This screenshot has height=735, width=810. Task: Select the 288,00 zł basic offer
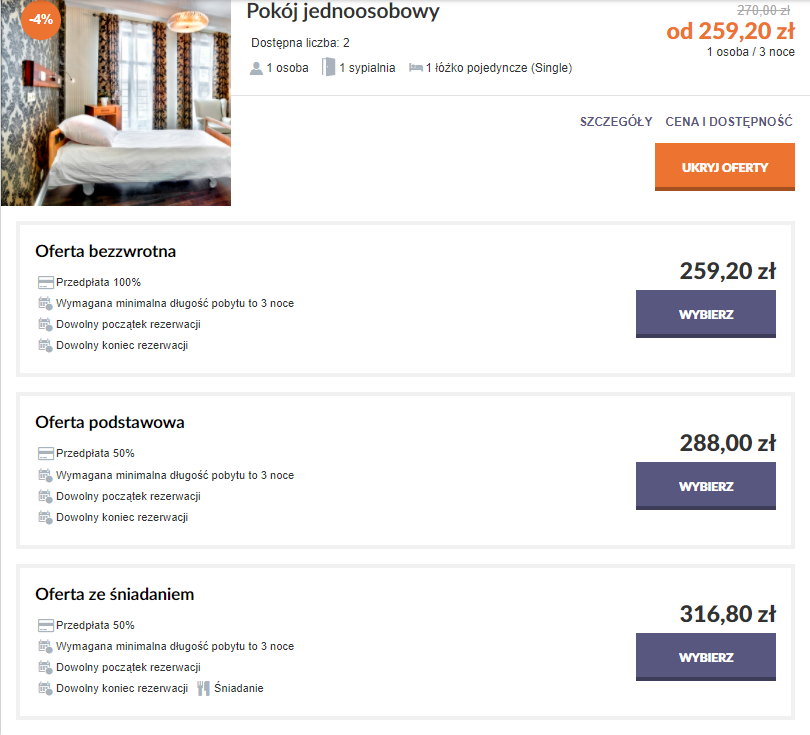706,487
